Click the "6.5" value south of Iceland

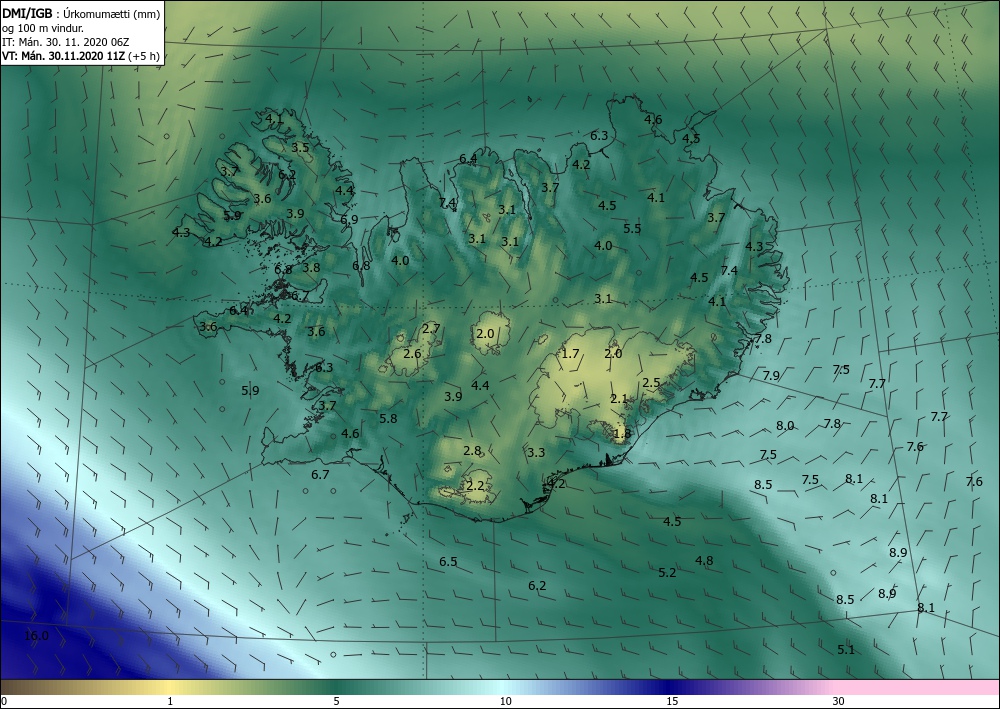click(x=448, y=562)
